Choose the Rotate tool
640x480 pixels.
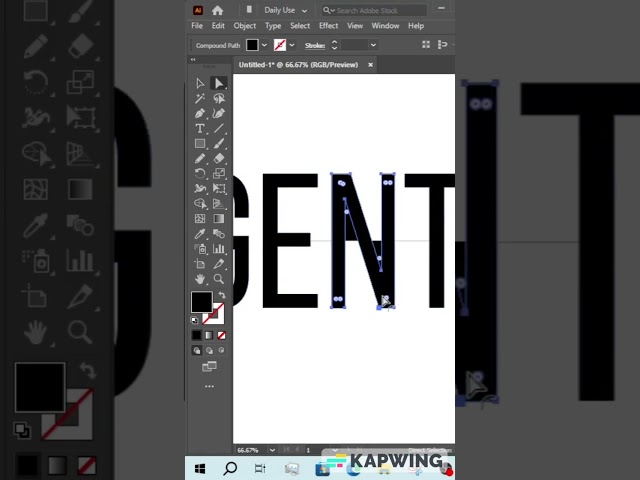[x=200, y=173]
